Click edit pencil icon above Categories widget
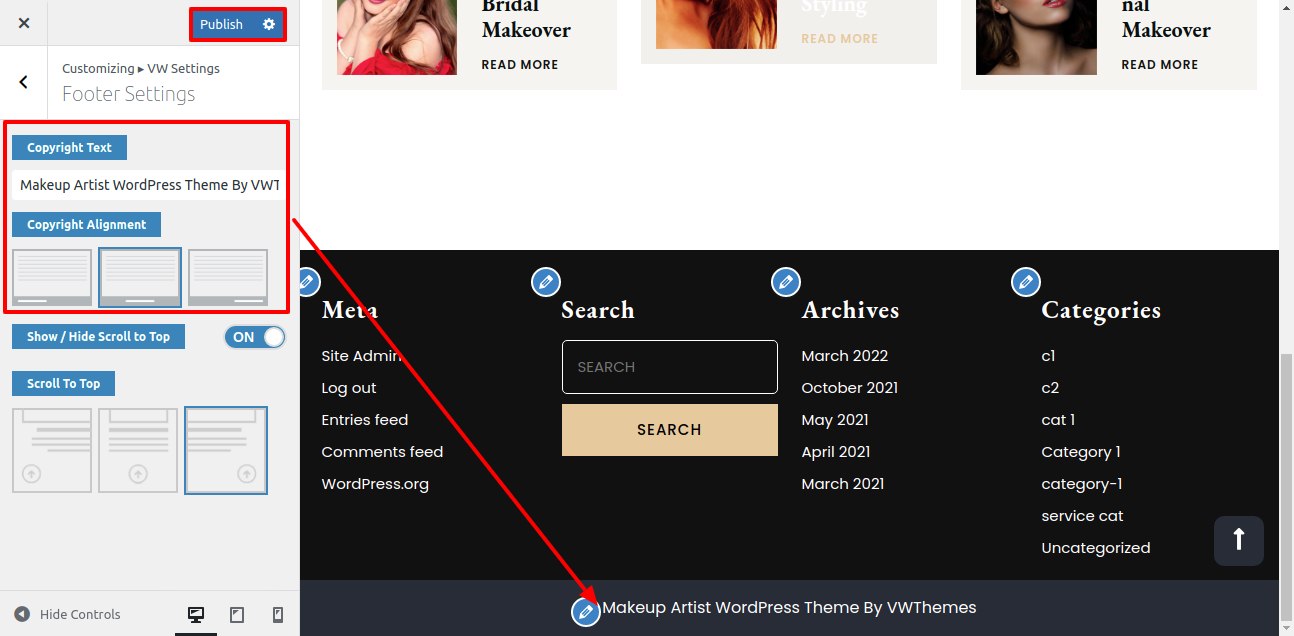 [x=1025, y=282]
